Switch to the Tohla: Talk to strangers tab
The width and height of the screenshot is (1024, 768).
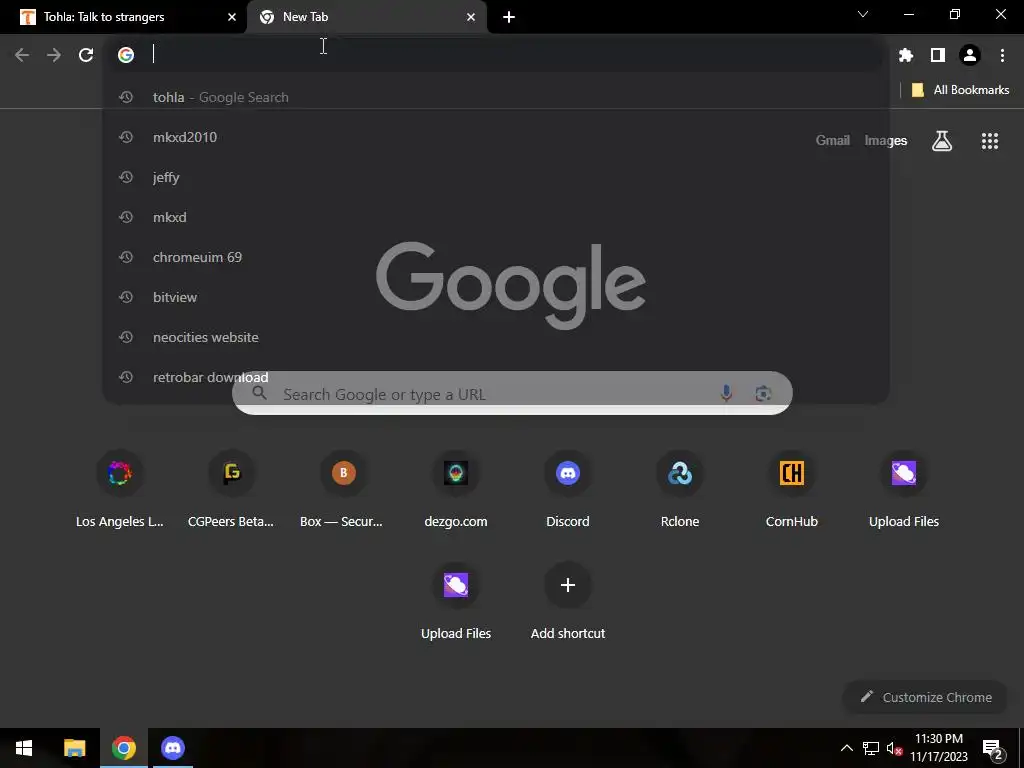123,17
